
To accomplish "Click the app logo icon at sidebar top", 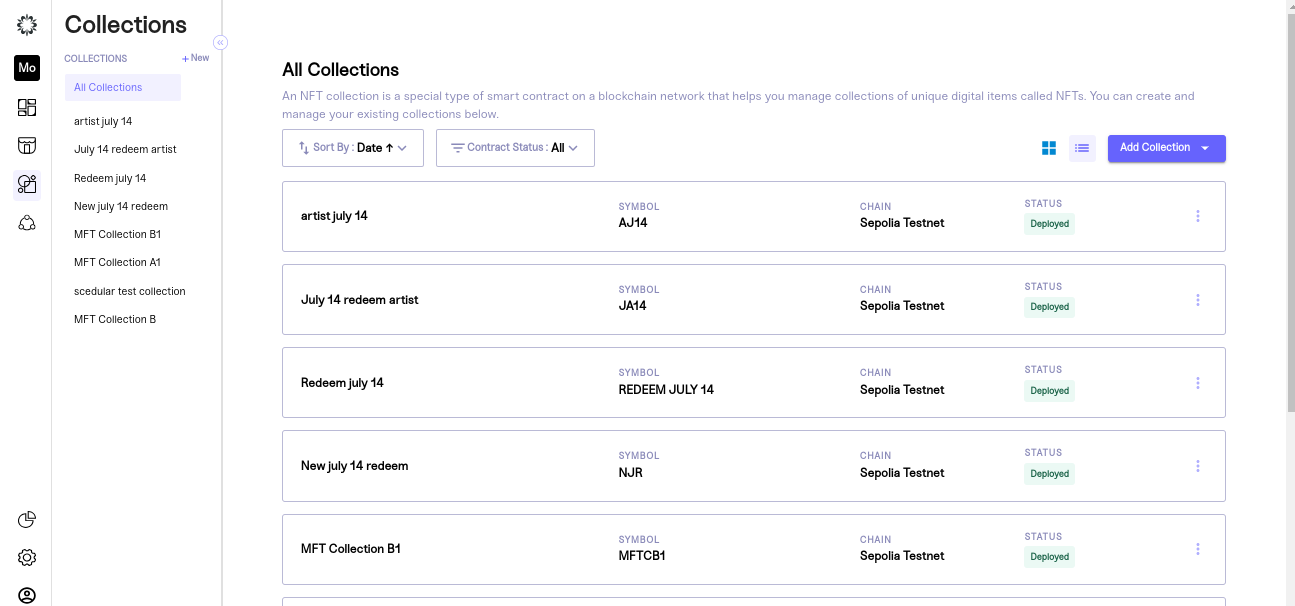I will click(27, 25).
